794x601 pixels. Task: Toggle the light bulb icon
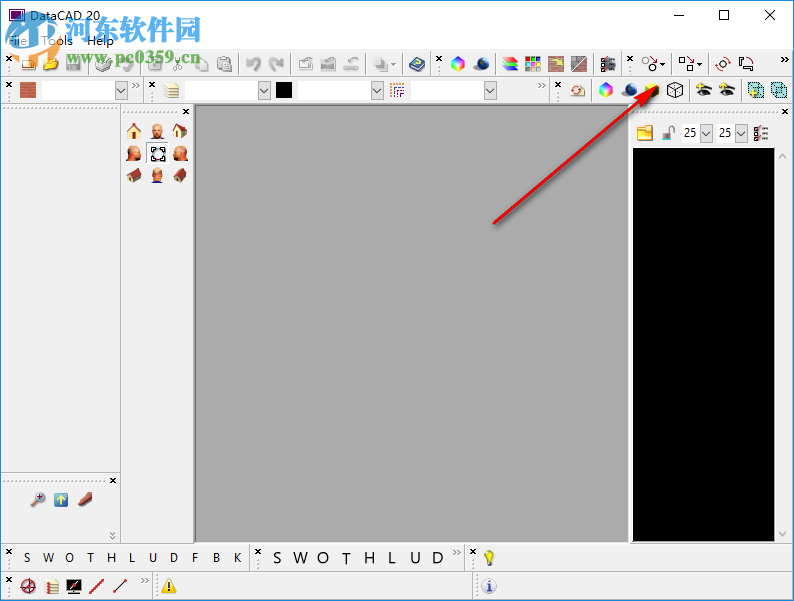(489, 557)
